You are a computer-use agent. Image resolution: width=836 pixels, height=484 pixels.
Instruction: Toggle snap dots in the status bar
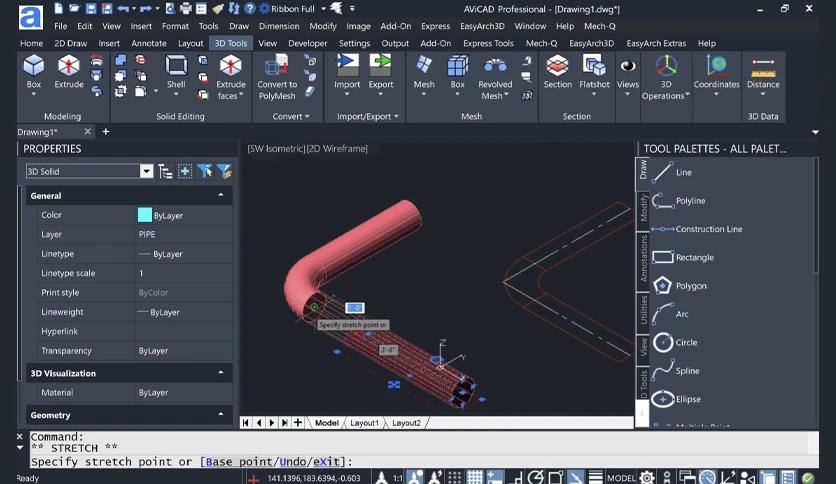pos(454,478)
